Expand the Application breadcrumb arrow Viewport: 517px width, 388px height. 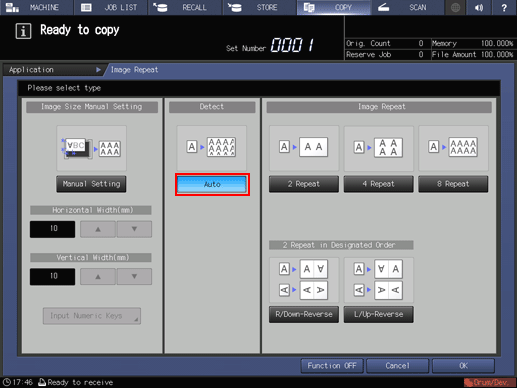(x=98, y=70)
